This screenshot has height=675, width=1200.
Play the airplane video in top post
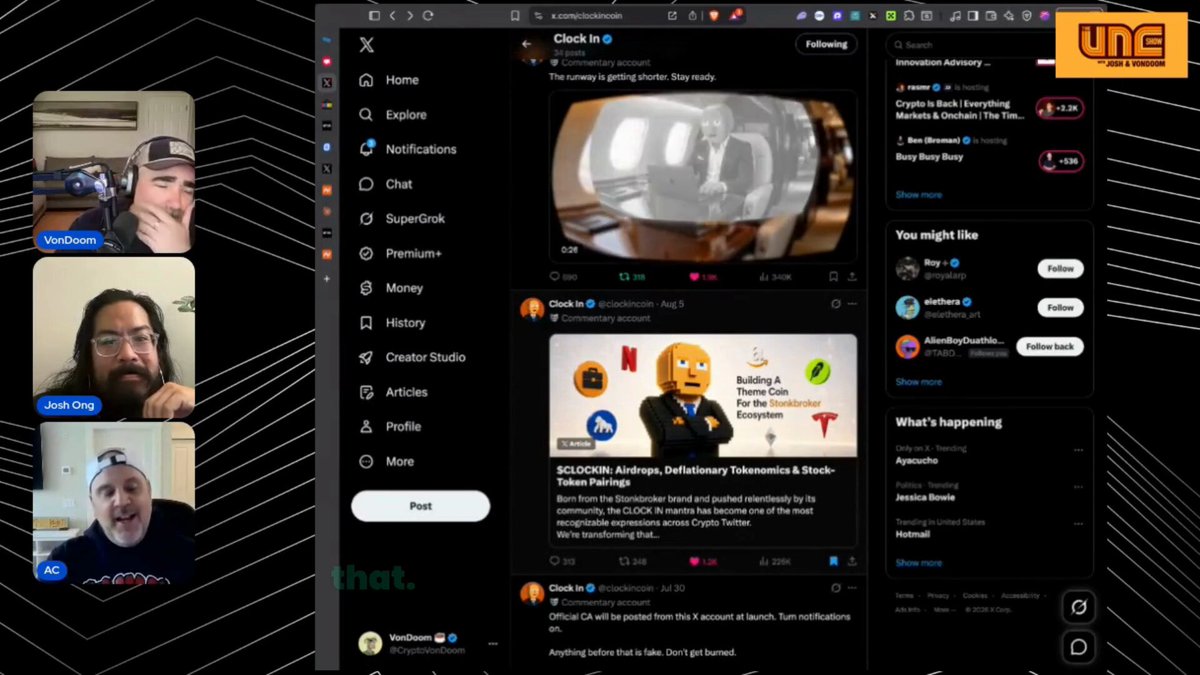coord(703,176)
